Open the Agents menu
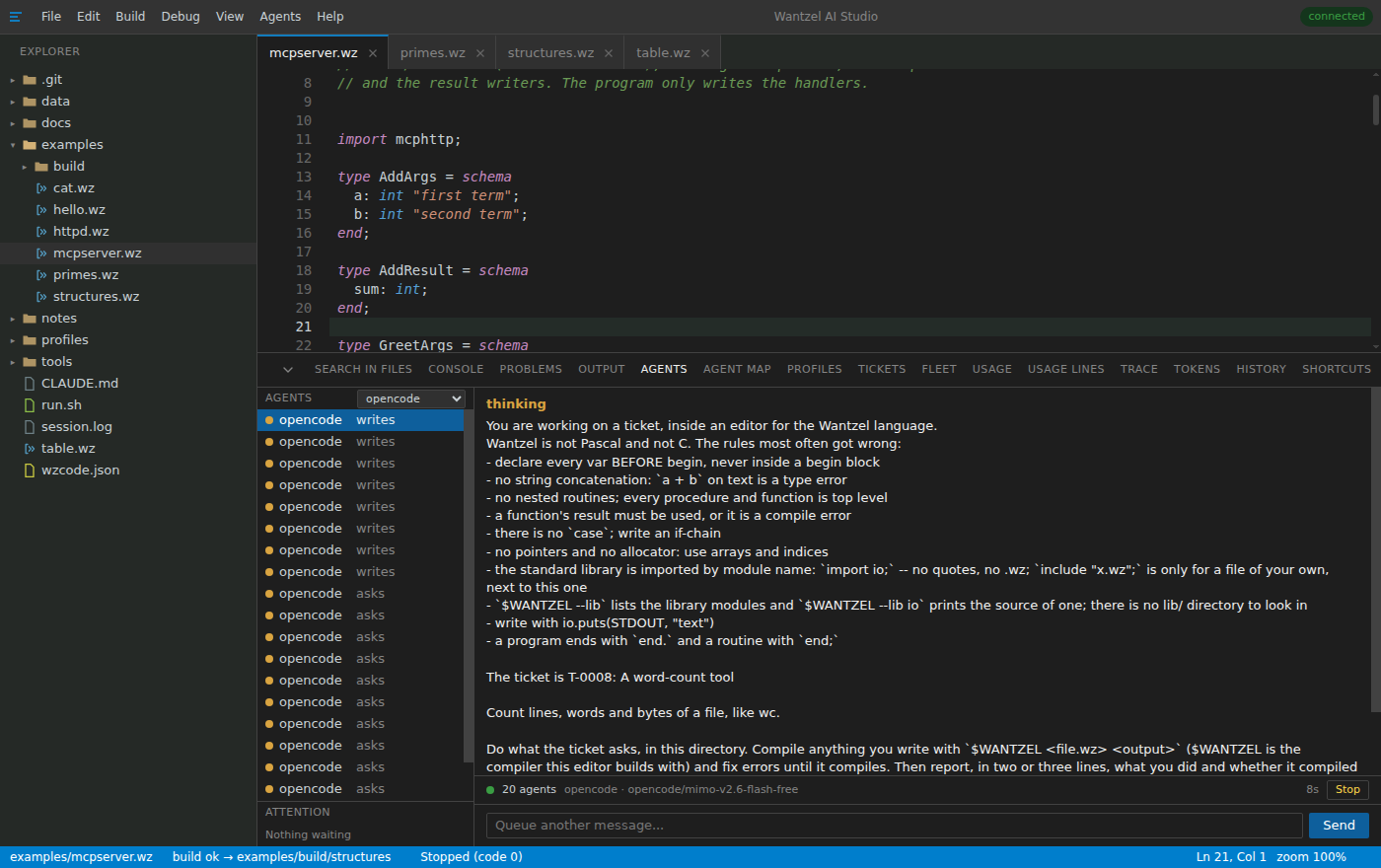This screenshot has width=1381, height=868. click(280, 16)
